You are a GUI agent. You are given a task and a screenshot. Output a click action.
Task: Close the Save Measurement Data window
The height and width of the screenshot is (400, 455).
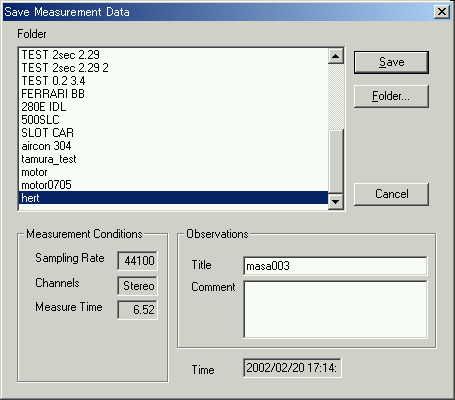(441, 12)
